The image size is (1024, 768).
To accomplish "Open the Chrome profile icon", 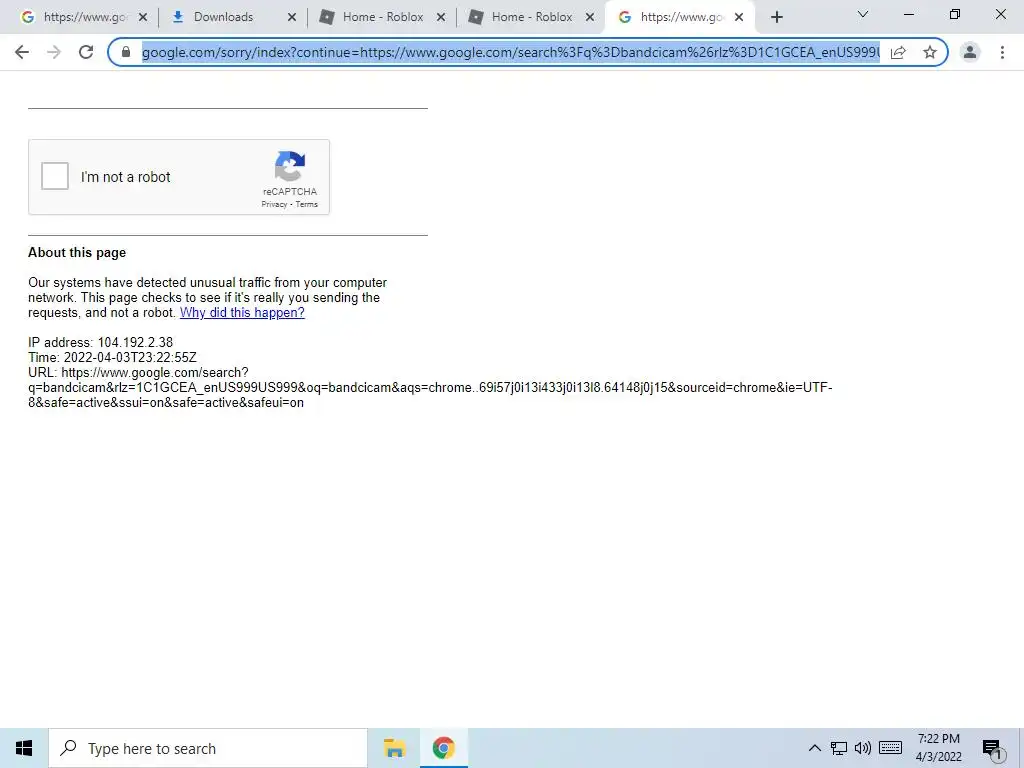I will click(970, 52).
